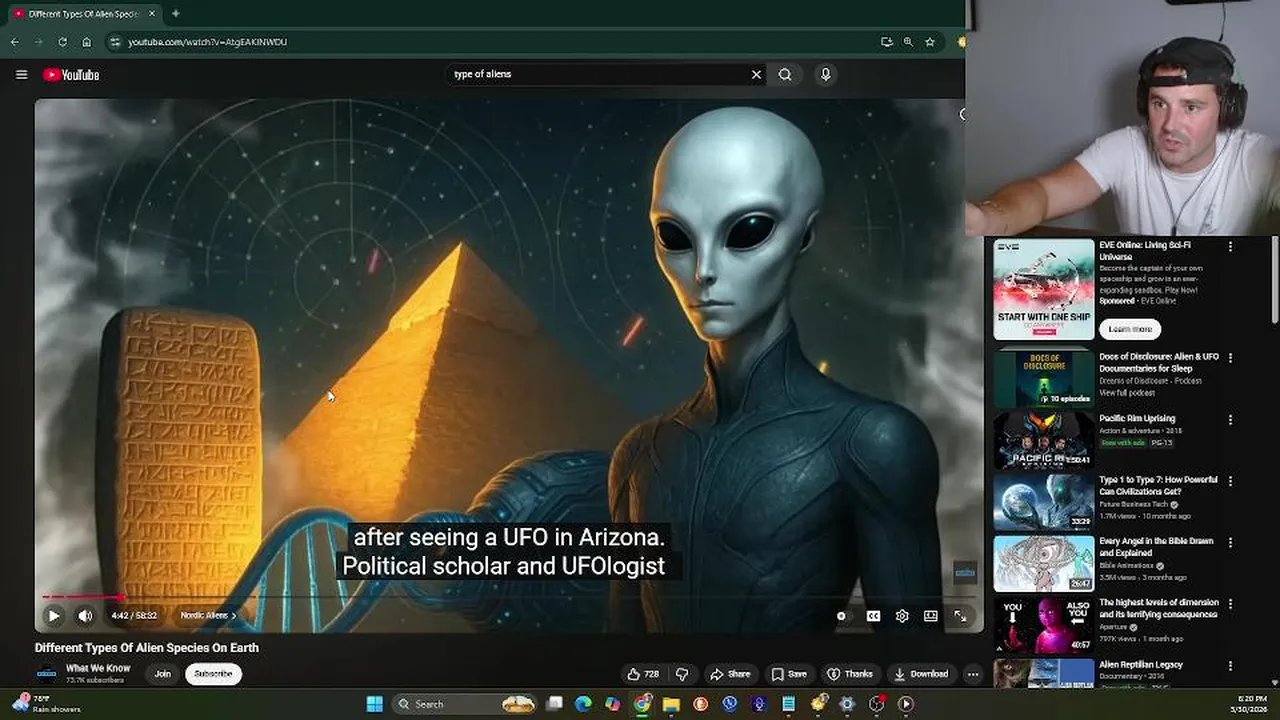Clear the search box with X
The image size is (1280, 720).
coord(756,74)
